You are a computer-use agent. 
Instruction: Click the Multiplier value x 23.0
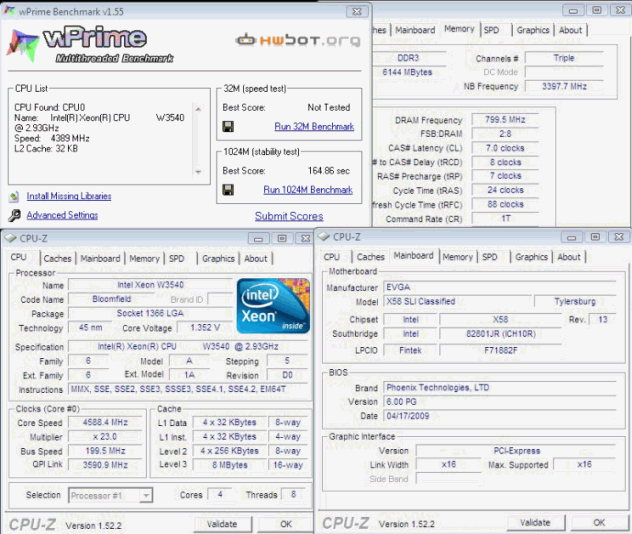[105, 437]
